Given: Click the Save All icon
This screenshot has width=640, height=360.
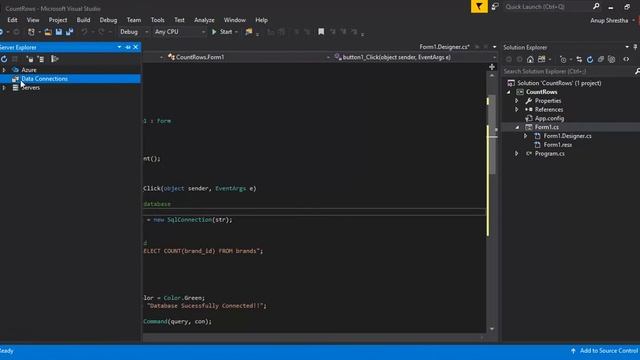Looking at the screenshot, I should pyautogui.click(x=69, y=32).
